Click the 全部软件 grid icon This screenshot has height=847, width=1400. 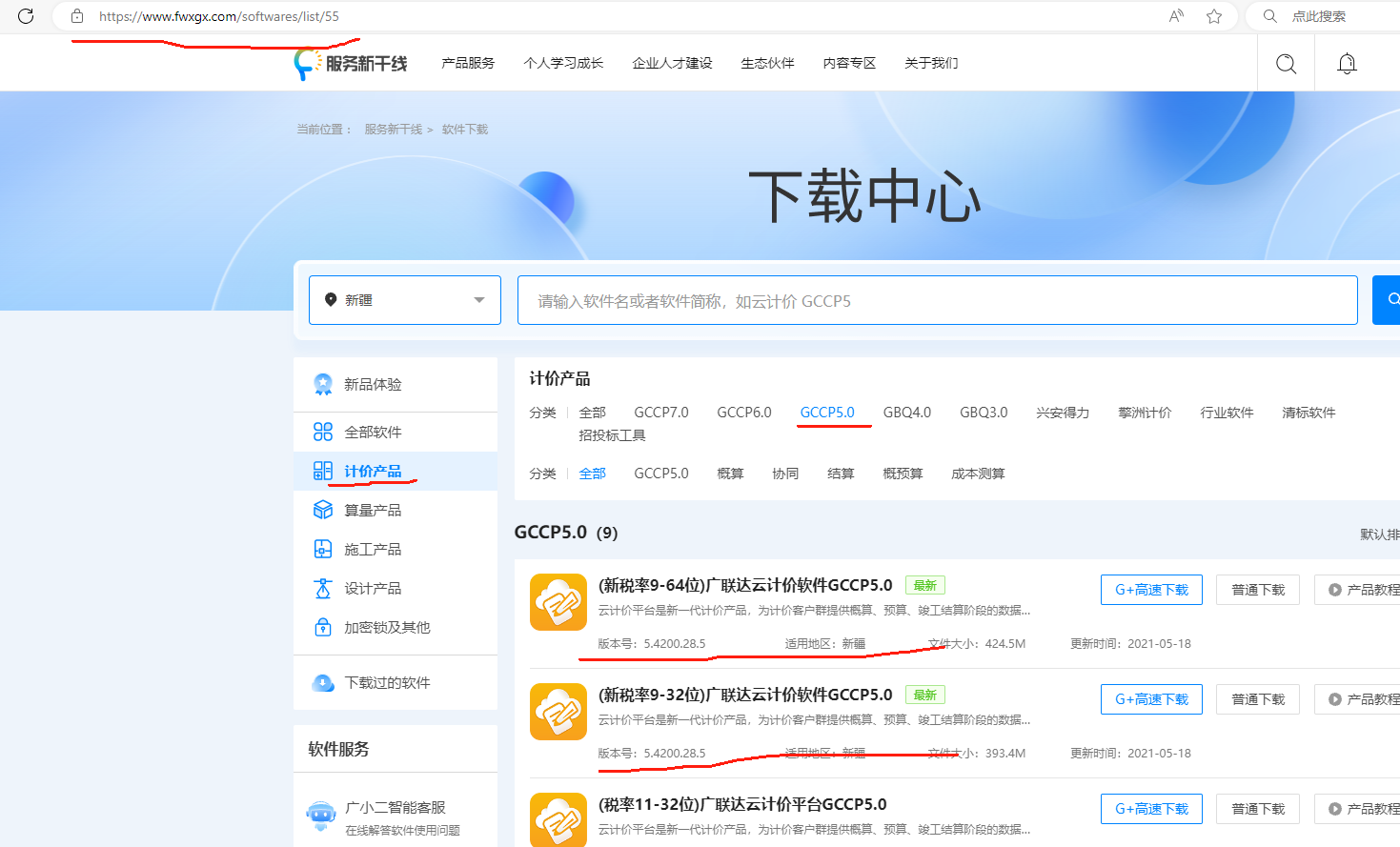(323, 432)
